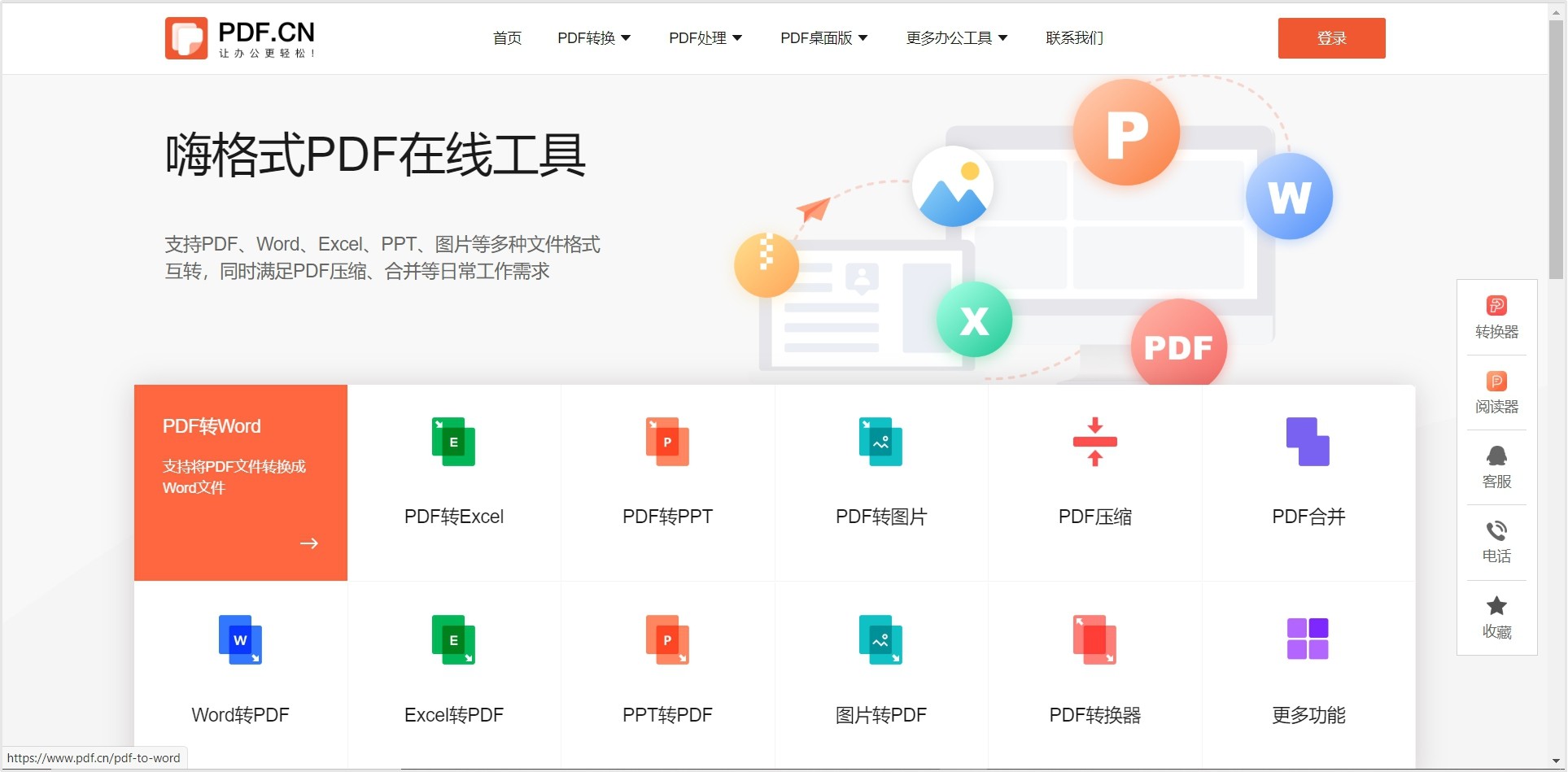Open the Word转PDF tool icon

point(240,639)
